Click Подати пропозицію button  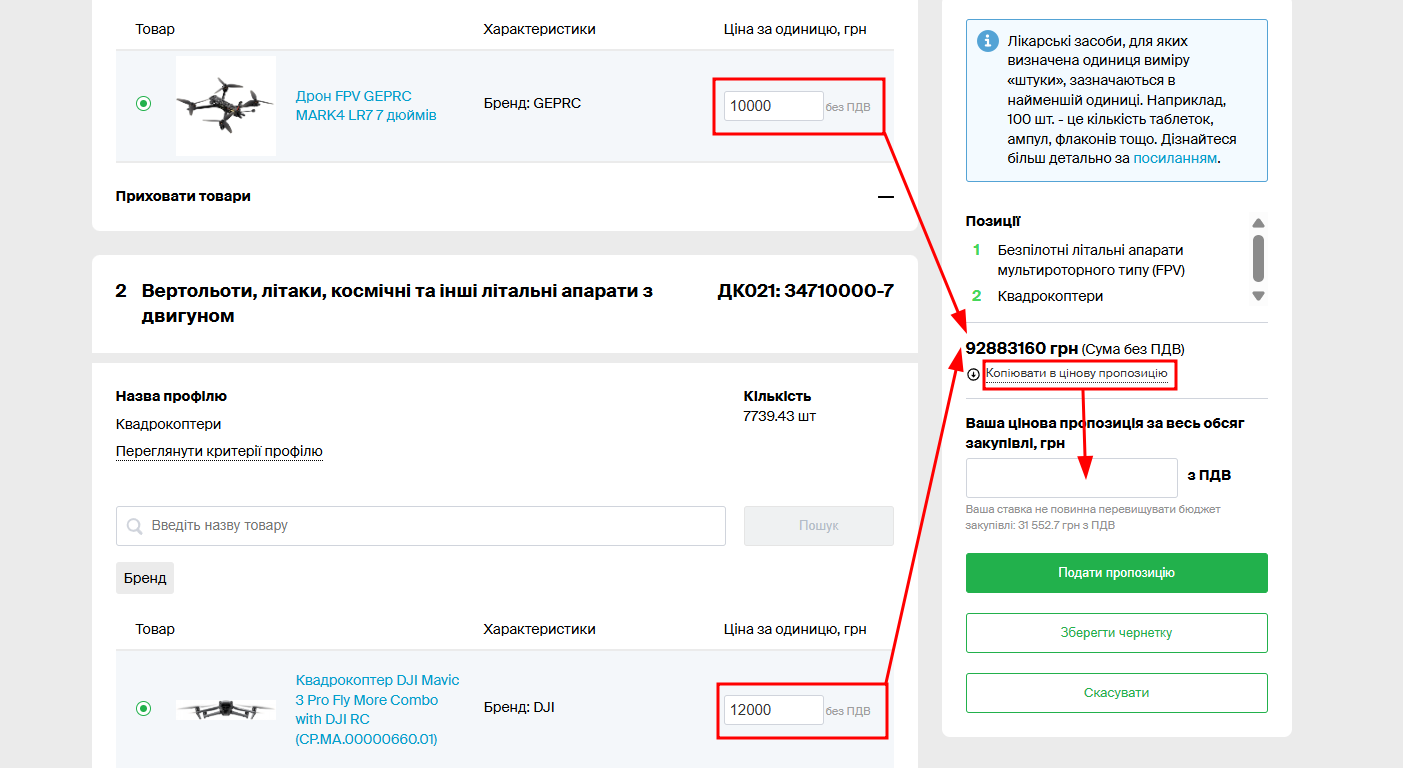point(1116,573)
